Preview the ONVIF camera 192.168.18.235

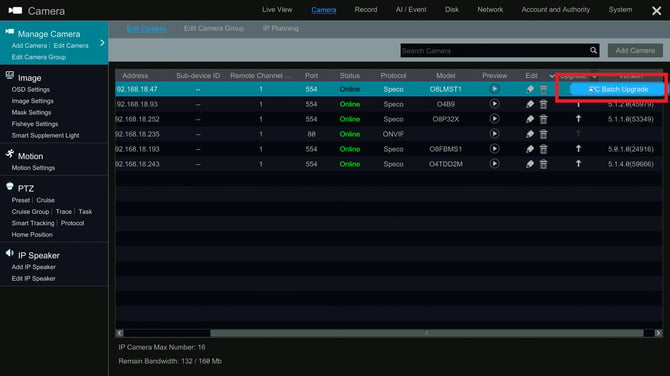pos(494,134)
